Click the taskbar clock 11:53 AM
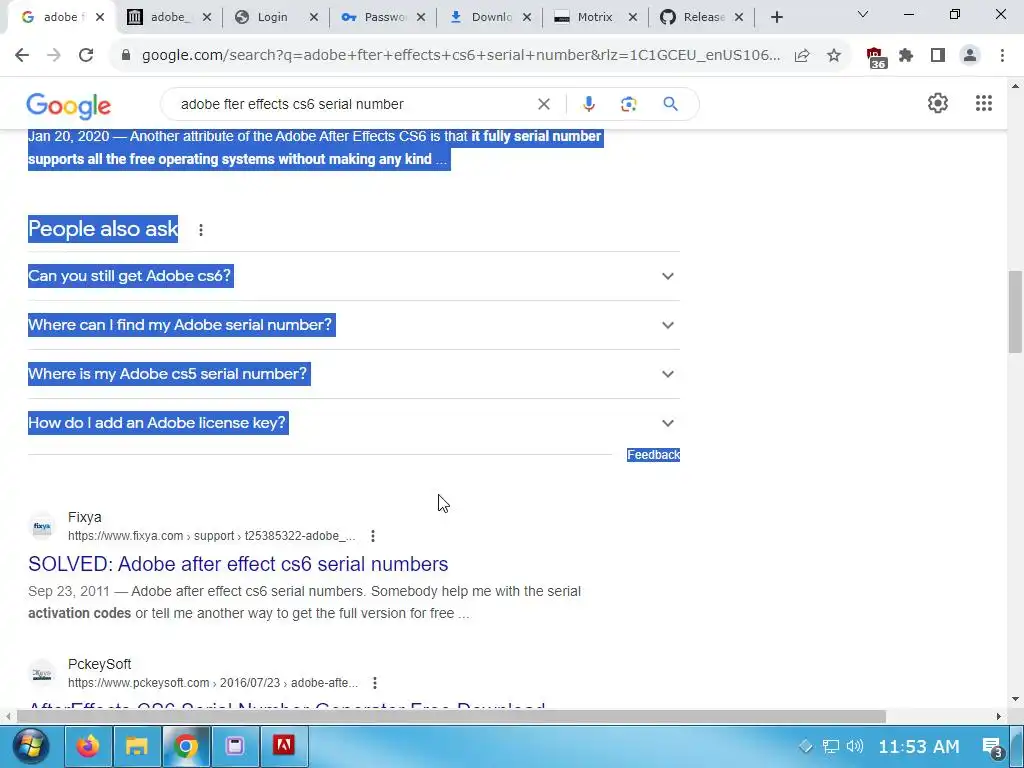Viewport: 1024px width, 768px height. (918, 746)
